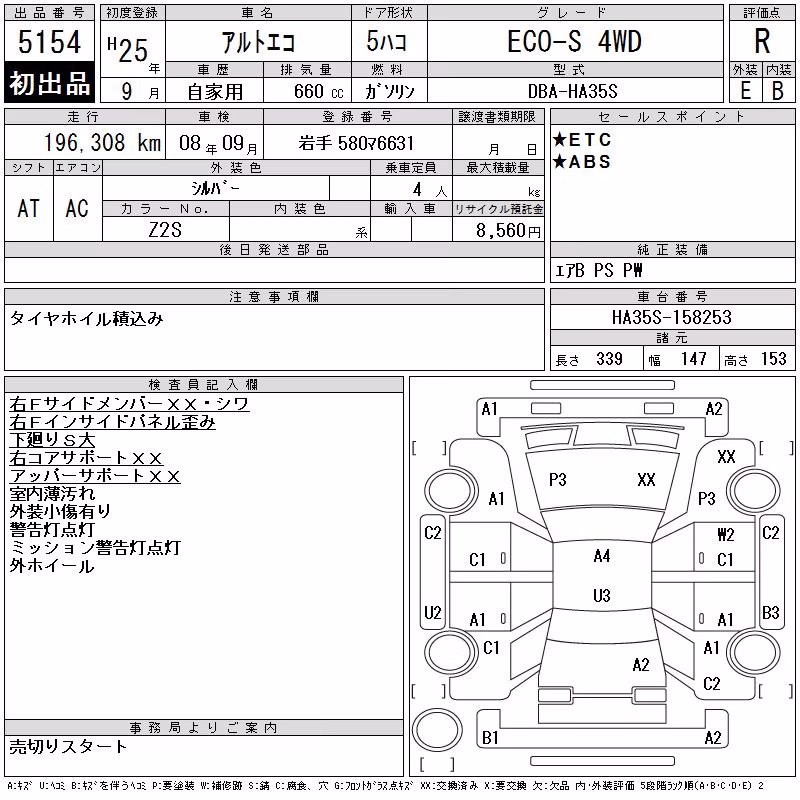
Task: Click the W2 mark on the diagram
Action: 726,534
